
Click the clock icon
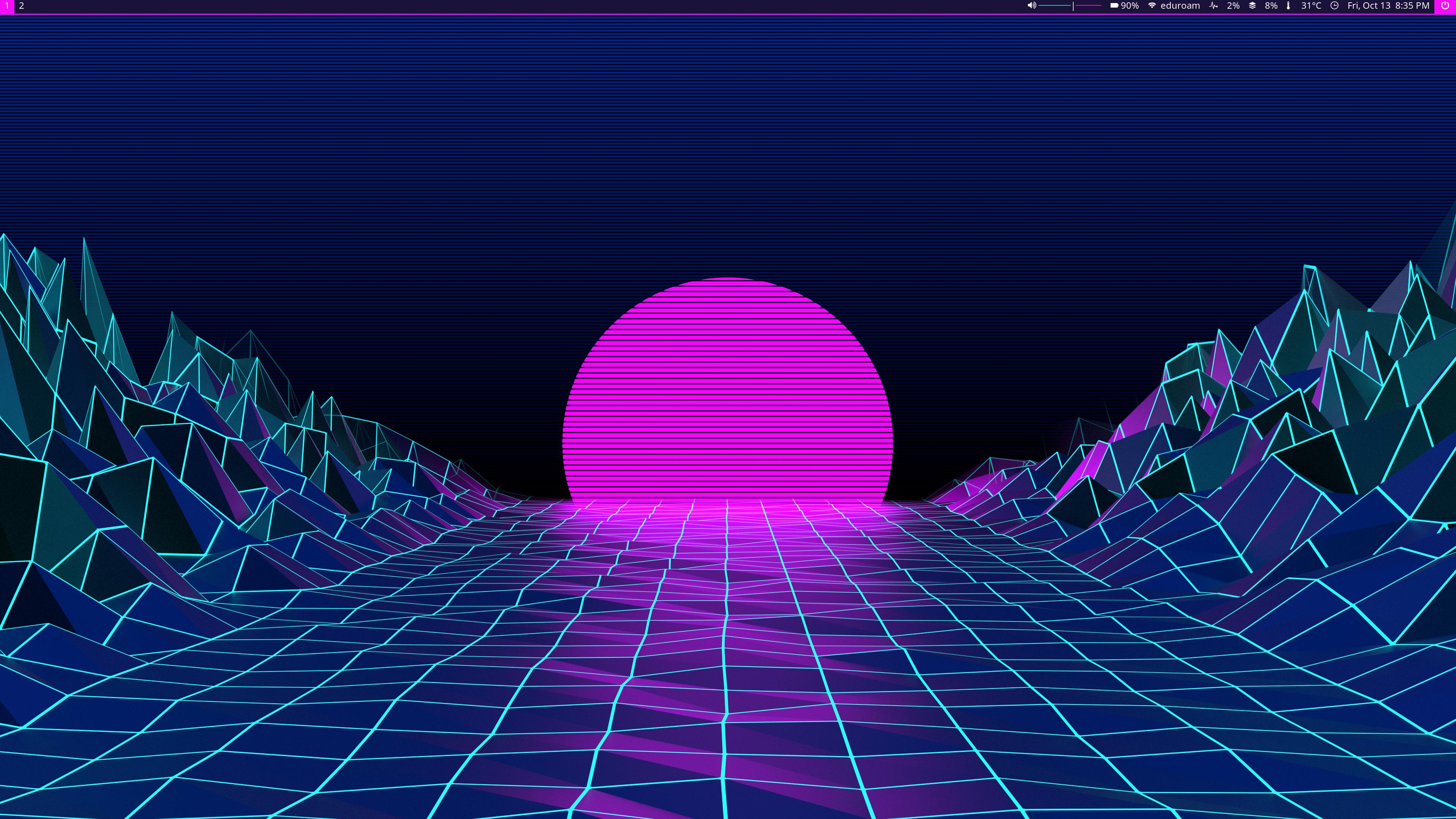(x=1335, y=6)
